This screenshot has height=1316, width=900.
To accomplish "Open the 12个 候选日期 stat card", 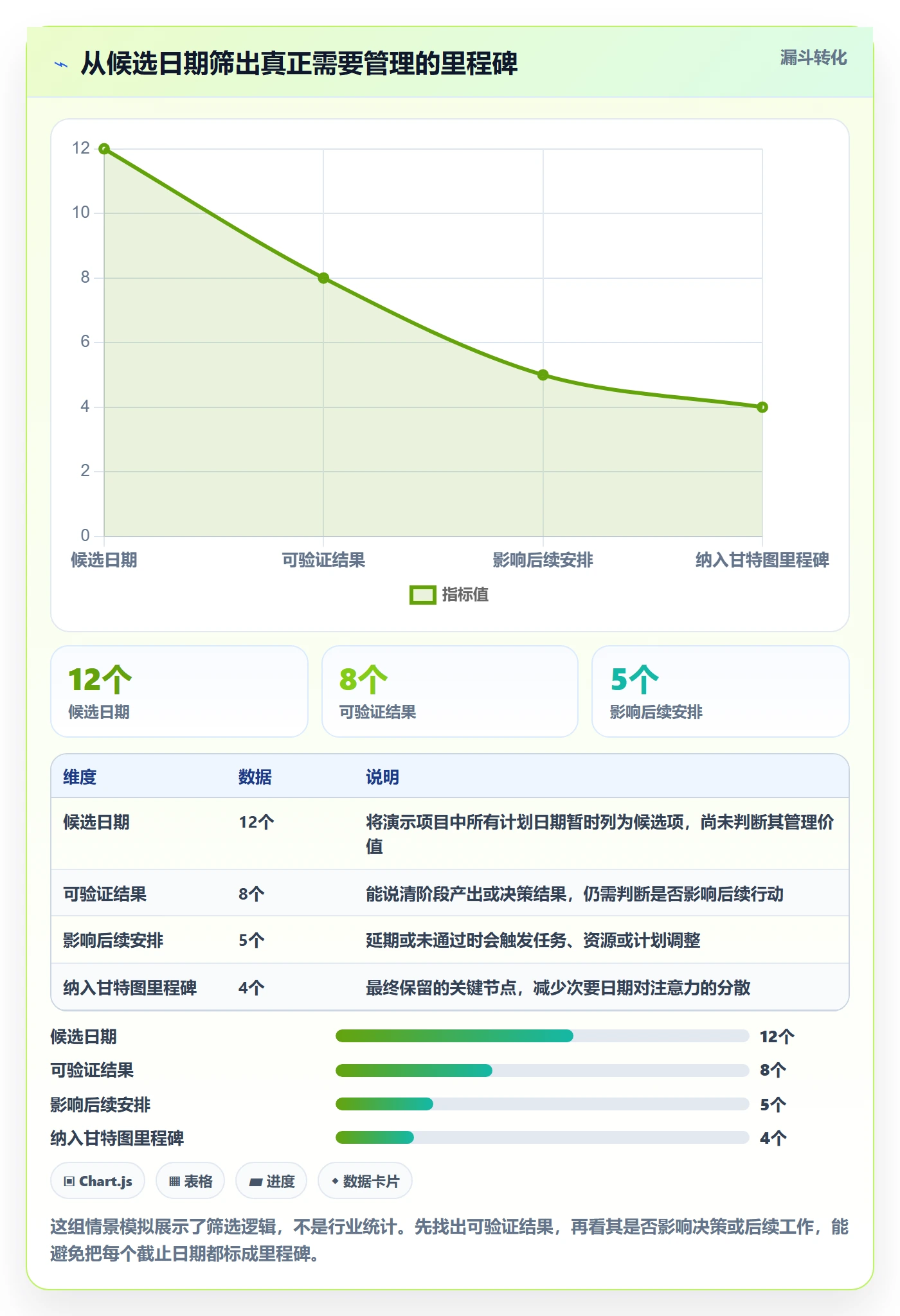I will (179, 691).
